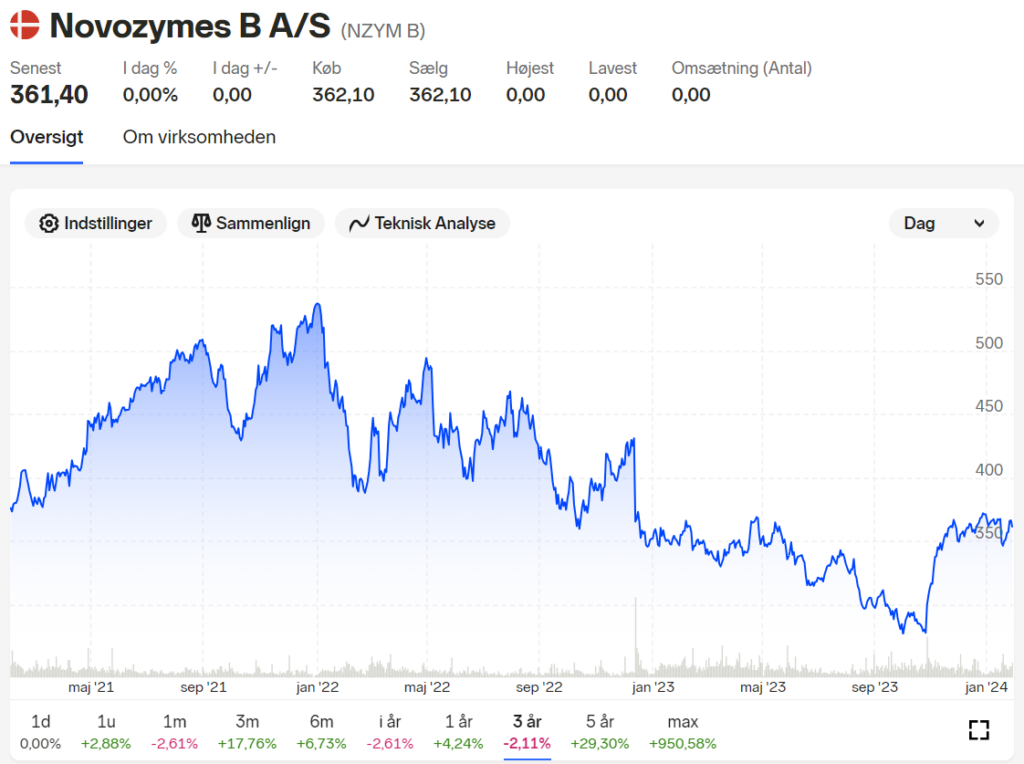Click the sep '22 axis label
The image size is (1024, 764).
(539, 687)
